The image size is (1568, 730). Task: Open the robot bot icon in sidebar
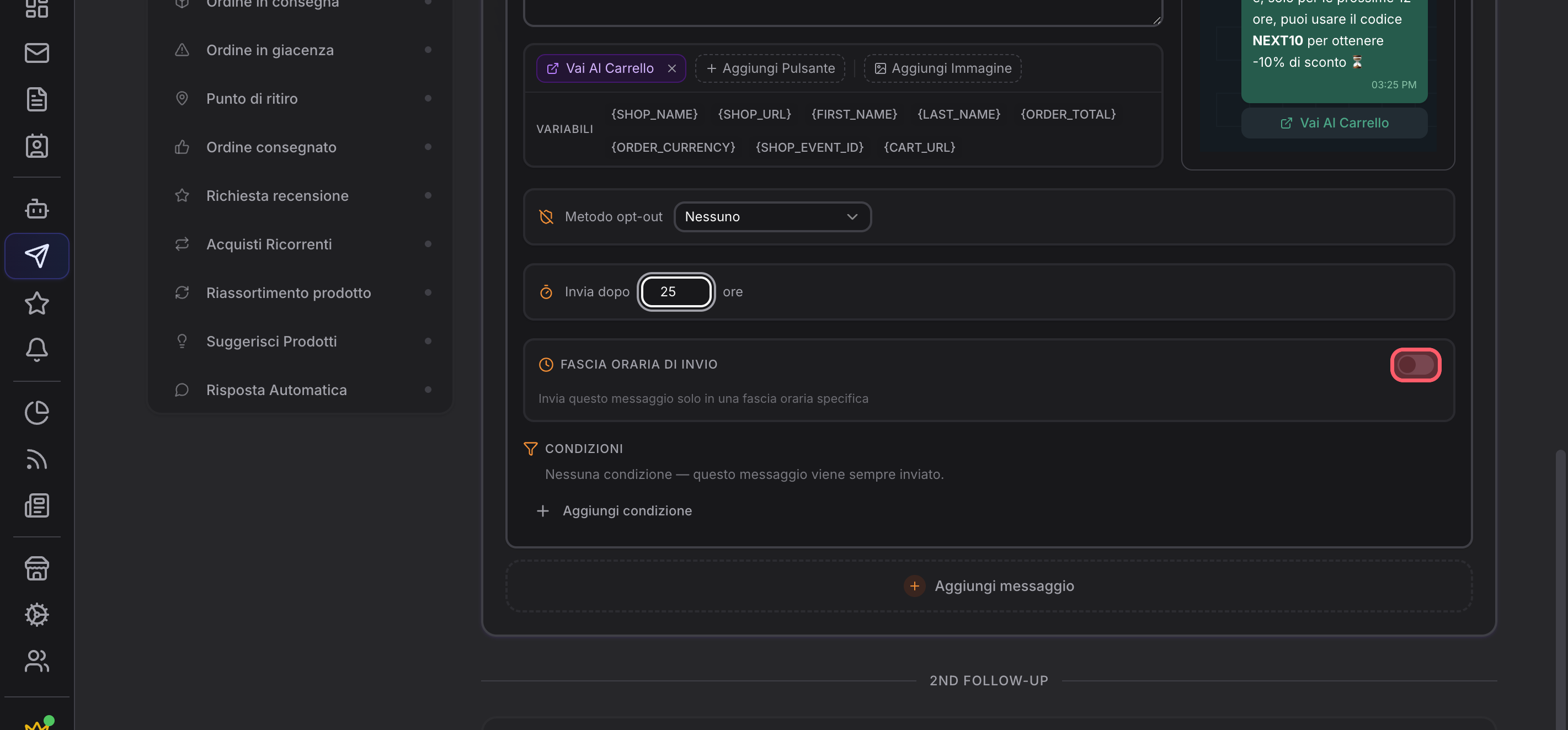[36, 209]
